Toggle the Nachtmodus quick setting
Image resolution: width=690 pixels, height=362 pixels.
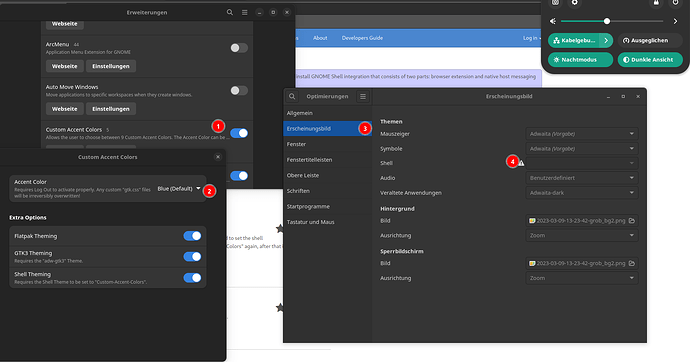(x=580, y=60)
